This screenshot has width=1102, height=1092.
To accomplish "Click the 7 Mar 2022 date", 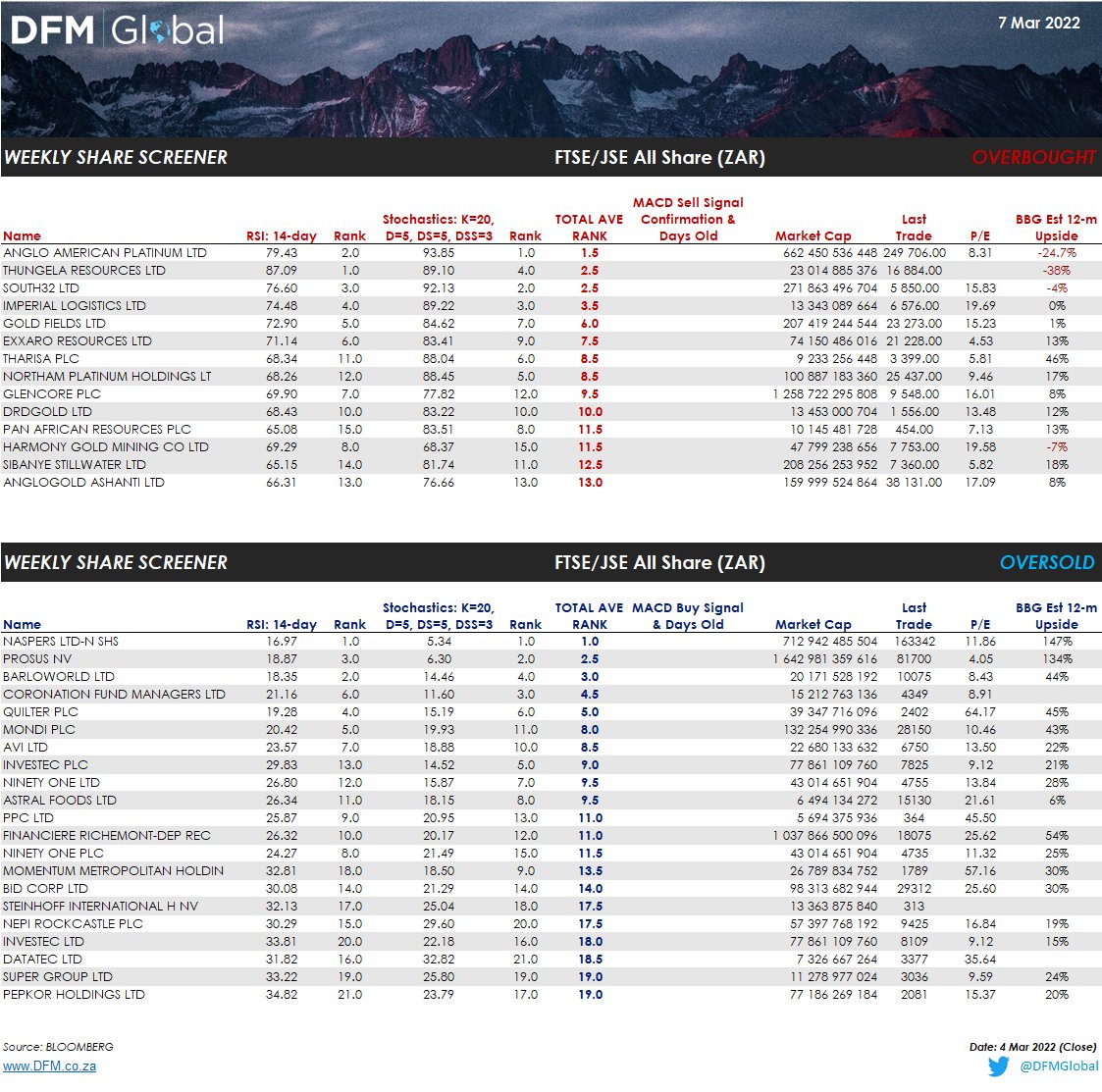I will [1039, 23].
